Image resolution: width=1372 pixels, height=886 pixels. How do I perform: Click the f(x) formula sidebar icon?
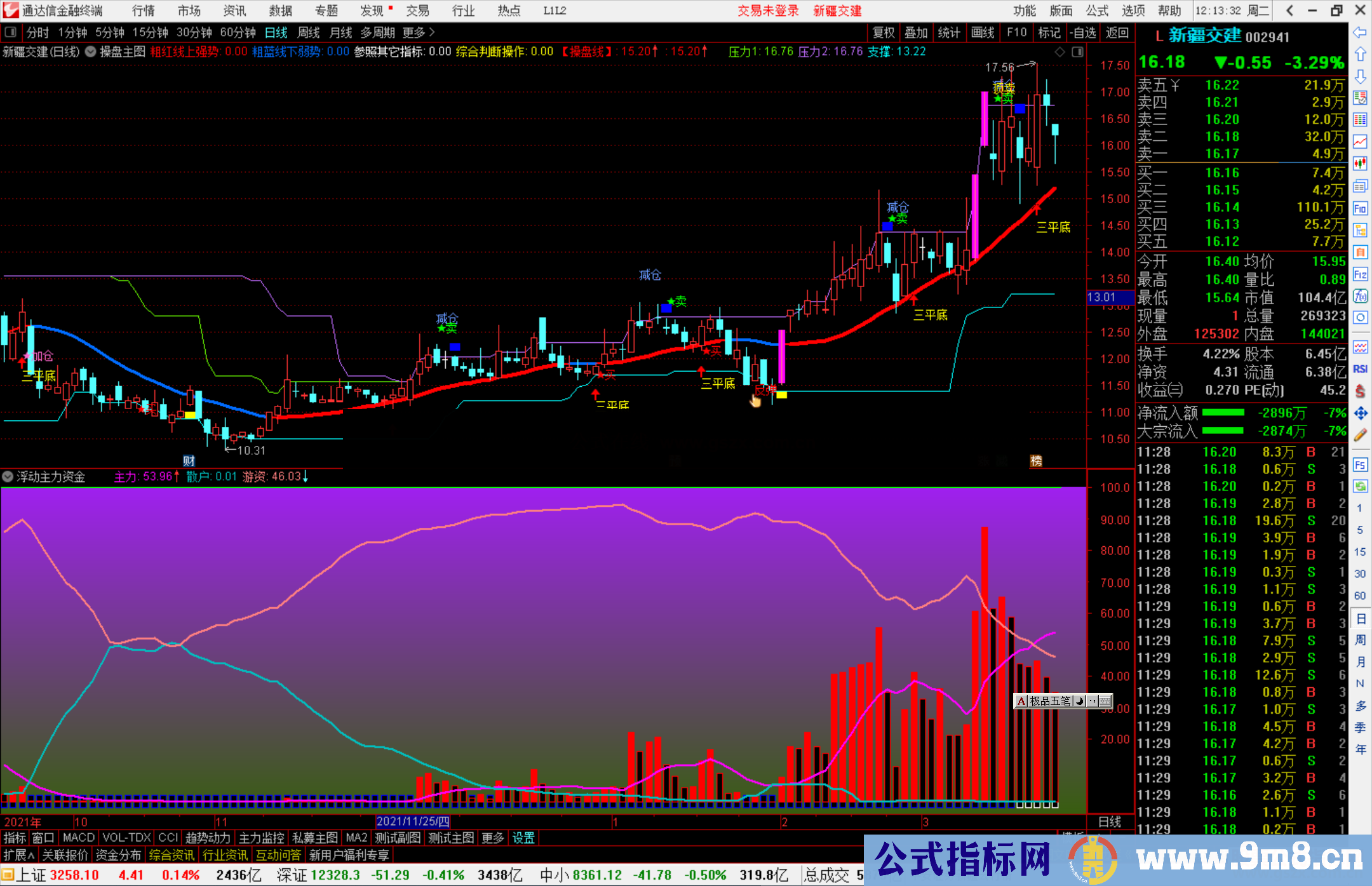(1360, 296)
